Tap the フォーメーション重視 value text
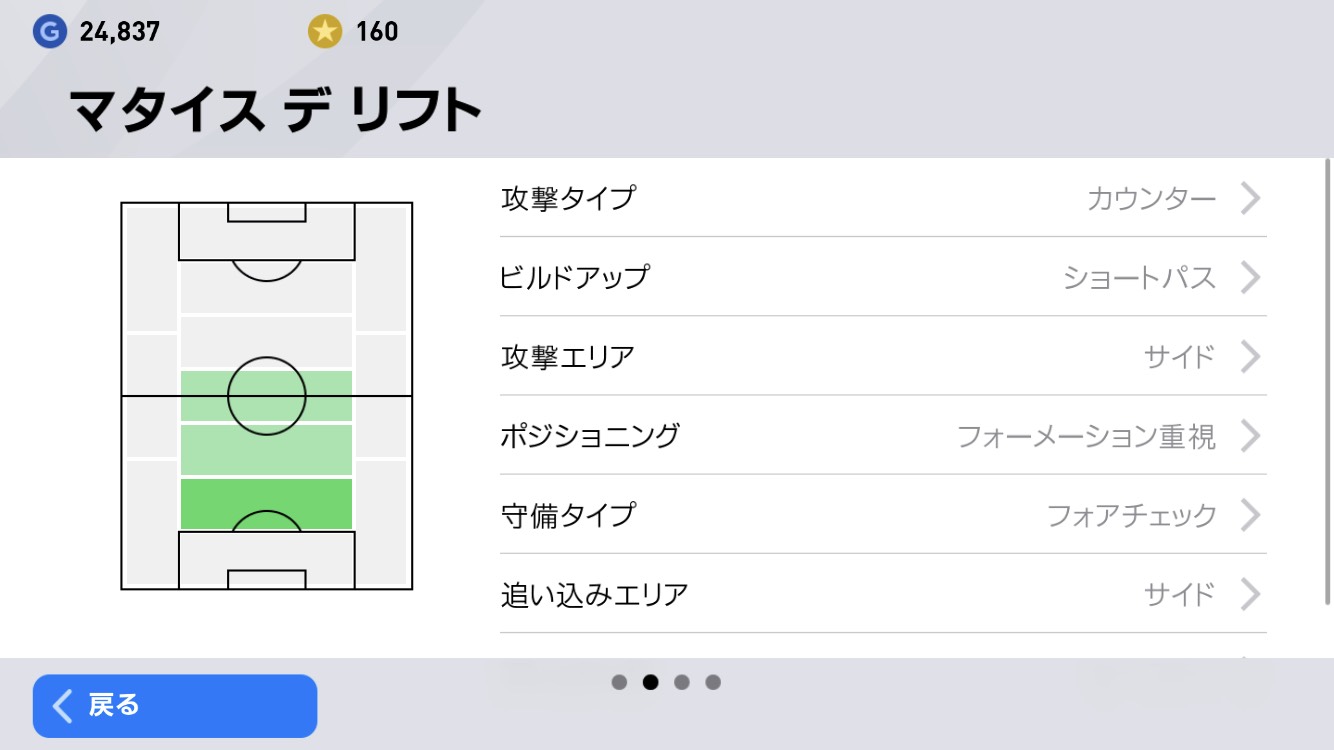 (1087, 436)
